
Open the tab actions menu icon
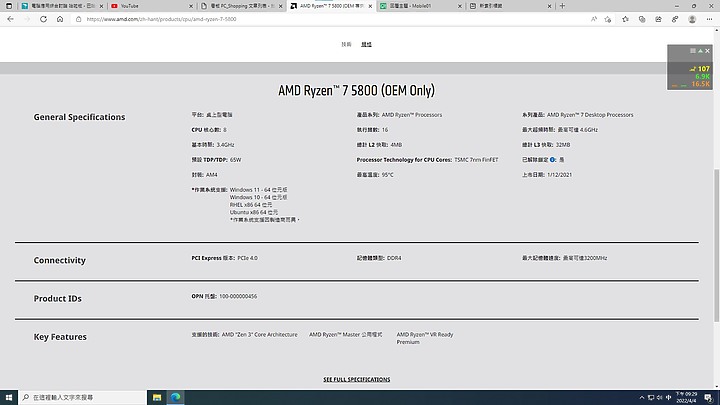coord(9,6)
